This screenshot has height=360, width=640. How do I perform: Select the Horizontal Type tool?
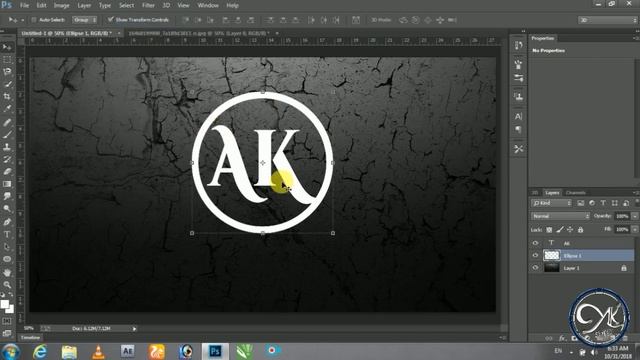[7, 234]
